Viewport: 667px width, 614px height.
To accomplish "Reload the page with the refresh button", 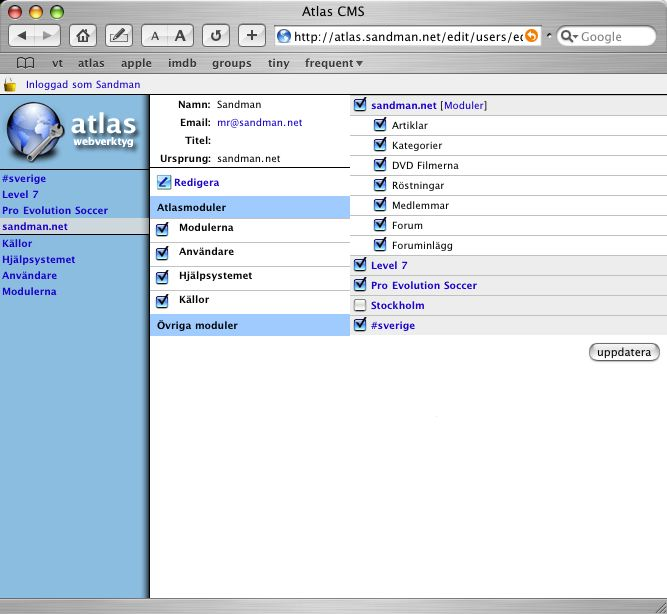I will [x=216, y=36].
